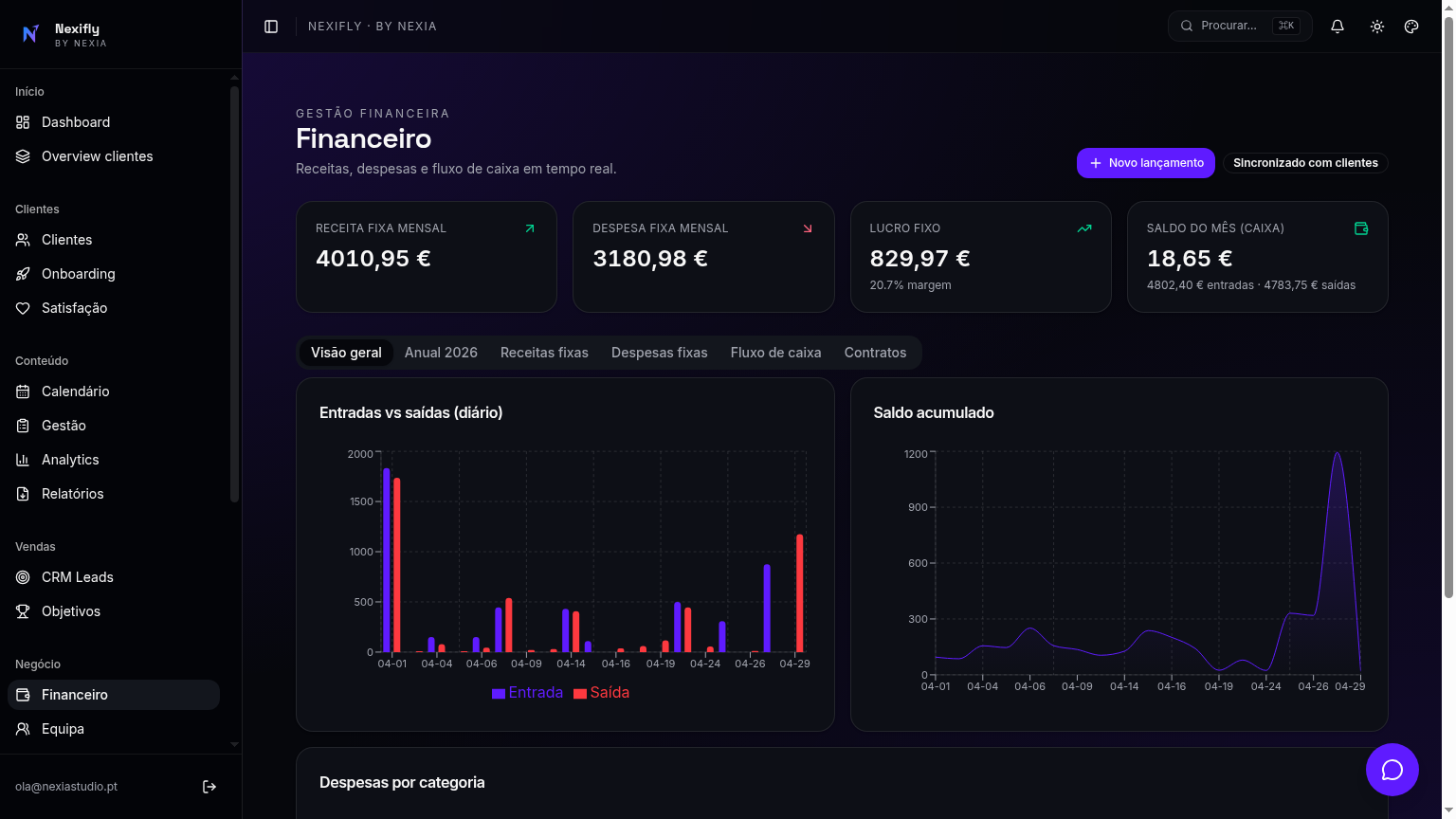Open the CRM Leads sidebar item

(x=114, y=577)
